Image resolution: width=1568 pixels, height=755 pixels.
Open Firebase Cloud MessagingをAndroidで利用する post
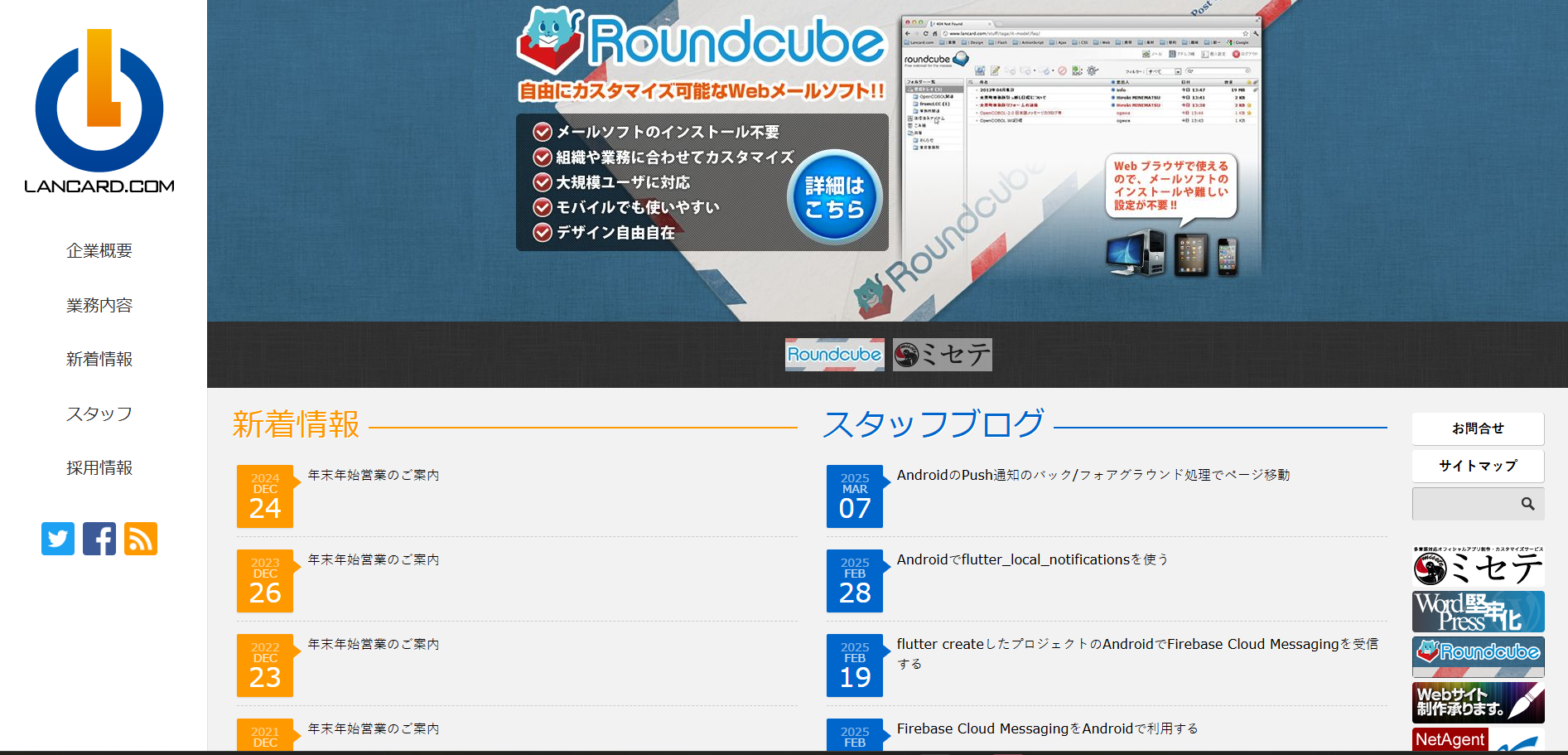click(1047, 728)
